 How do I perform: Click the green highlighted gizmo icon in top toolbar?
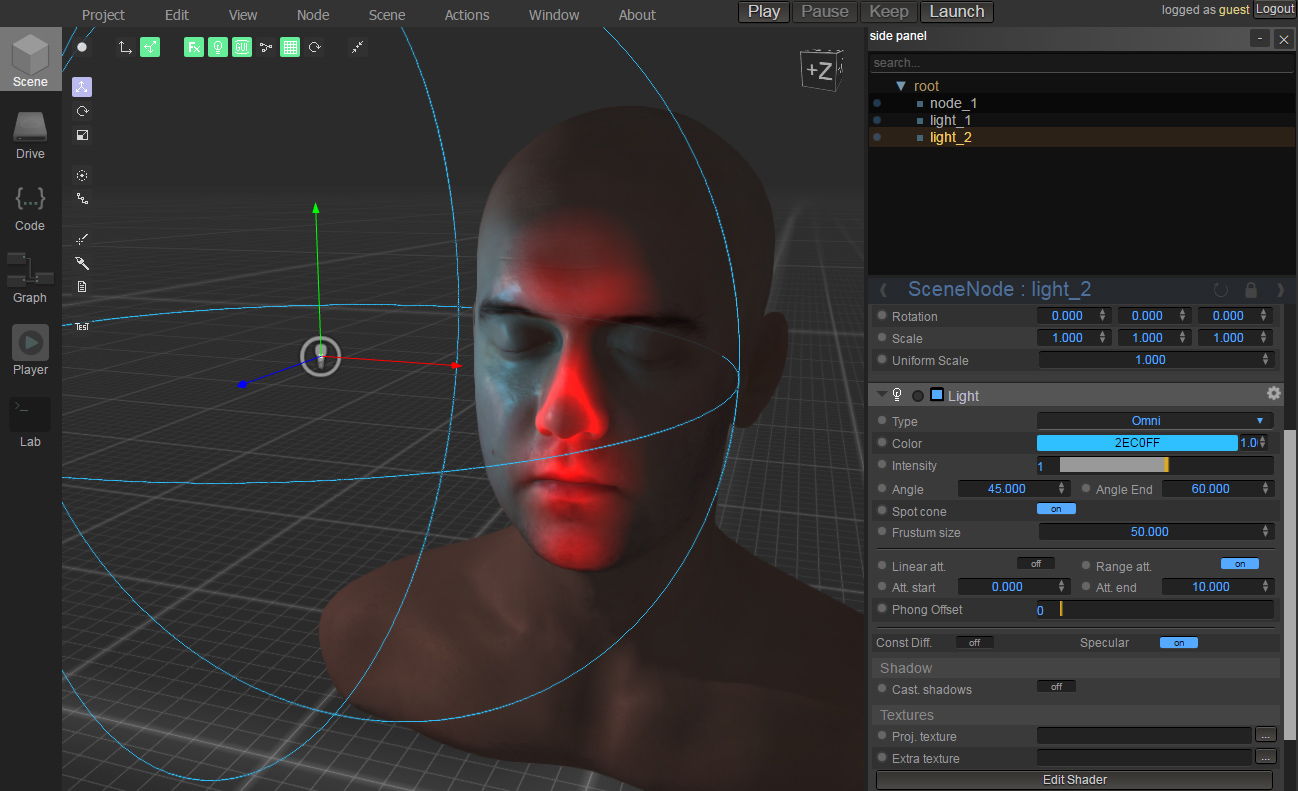[x=150, y=47]
